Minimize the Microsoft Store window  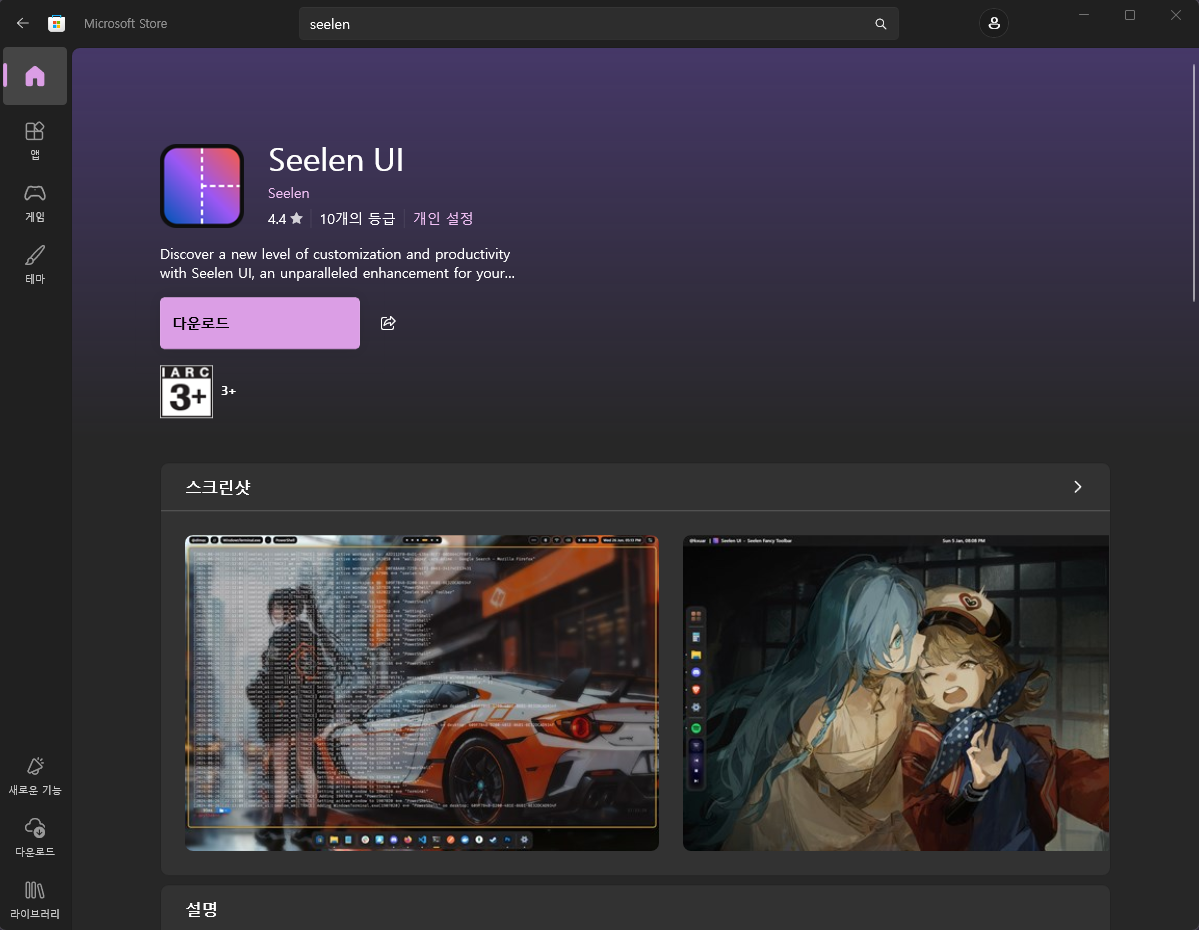pyautogui.click(x=1084, y=15)
